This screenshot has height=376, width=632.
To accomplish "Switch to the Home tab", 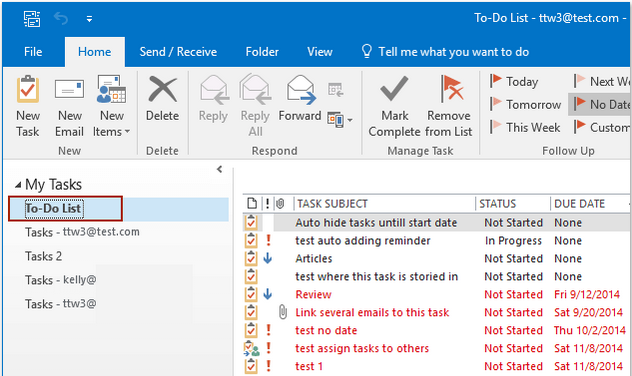I will tap(95, 52).
